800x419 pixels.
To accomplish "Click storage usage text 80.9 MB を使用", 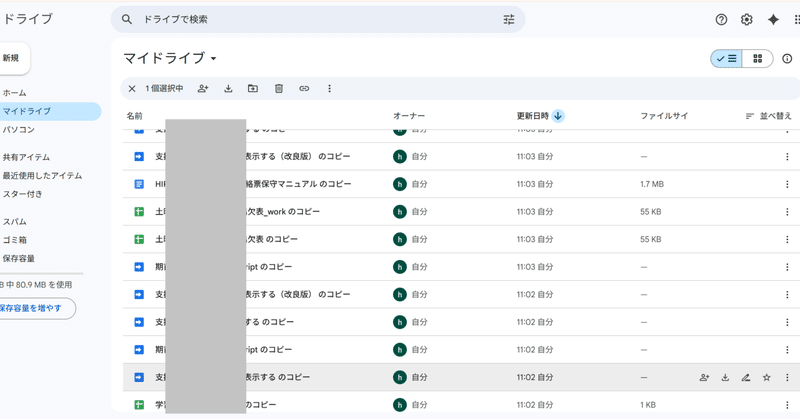I will pos(36,285).
